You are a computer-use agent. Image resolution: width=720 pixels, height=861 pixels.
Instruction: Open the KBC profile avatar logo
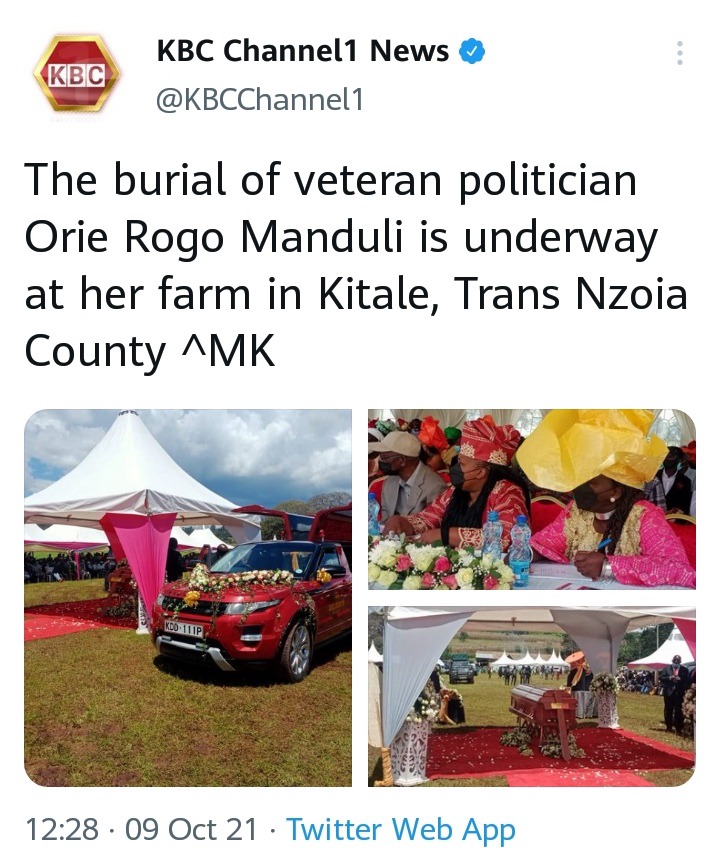pos(77,74)
